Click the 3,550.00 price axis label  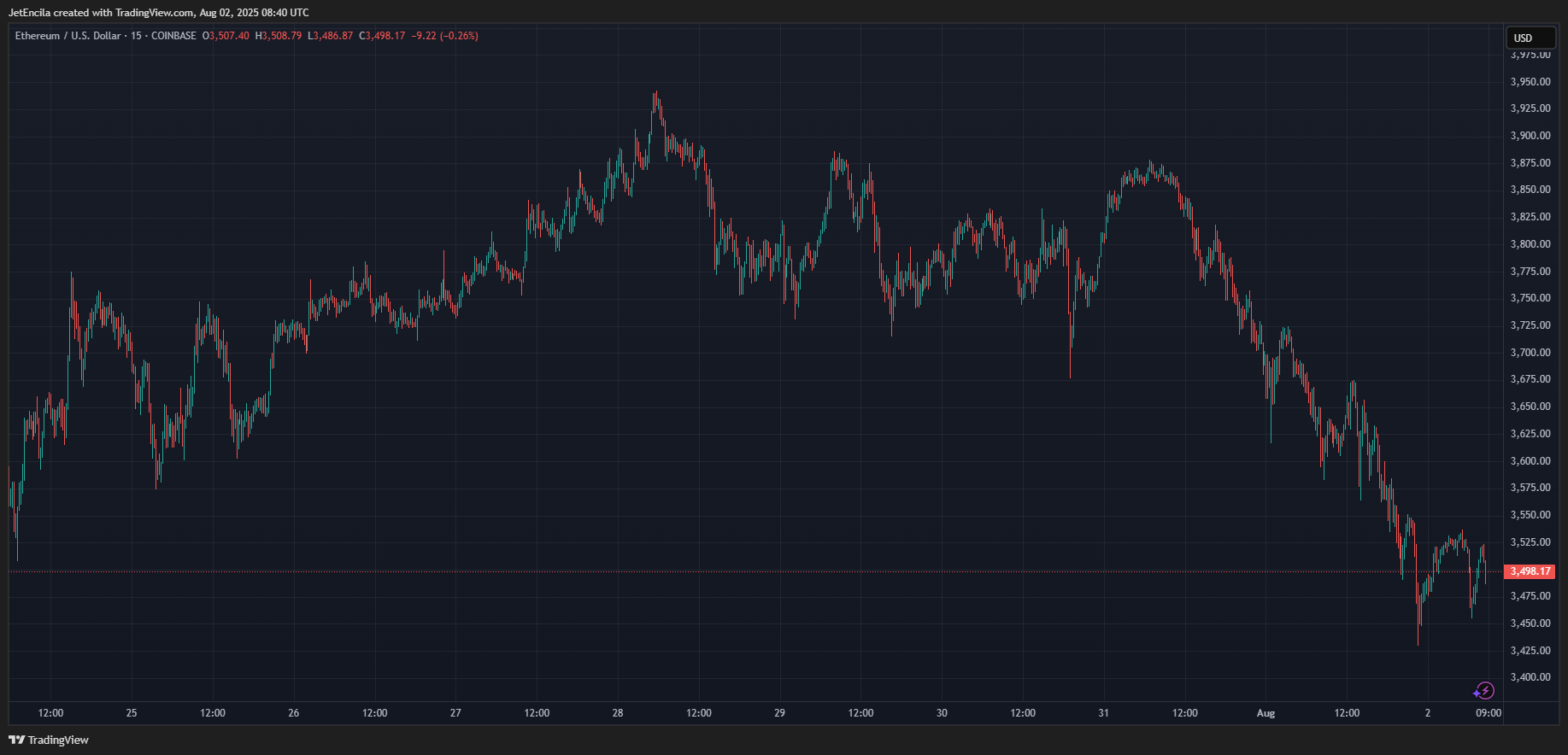click(x=1530, y=515)
